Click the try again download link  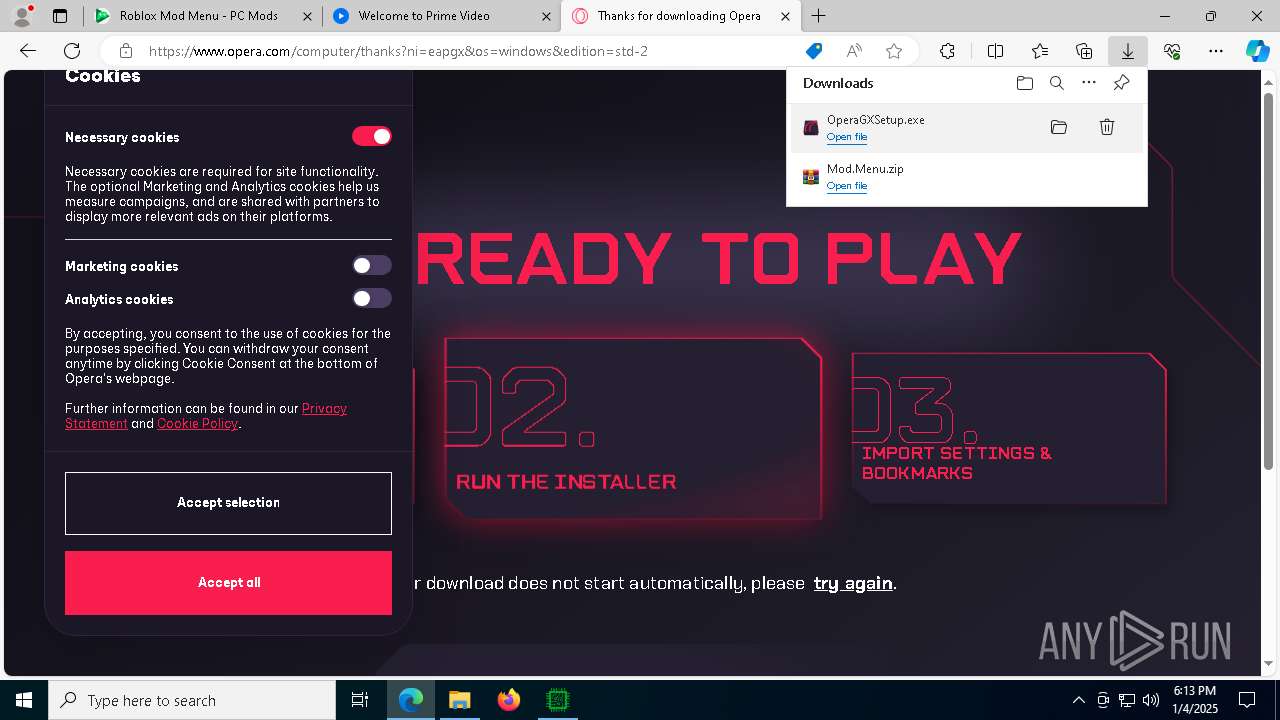tap(853, 583)
